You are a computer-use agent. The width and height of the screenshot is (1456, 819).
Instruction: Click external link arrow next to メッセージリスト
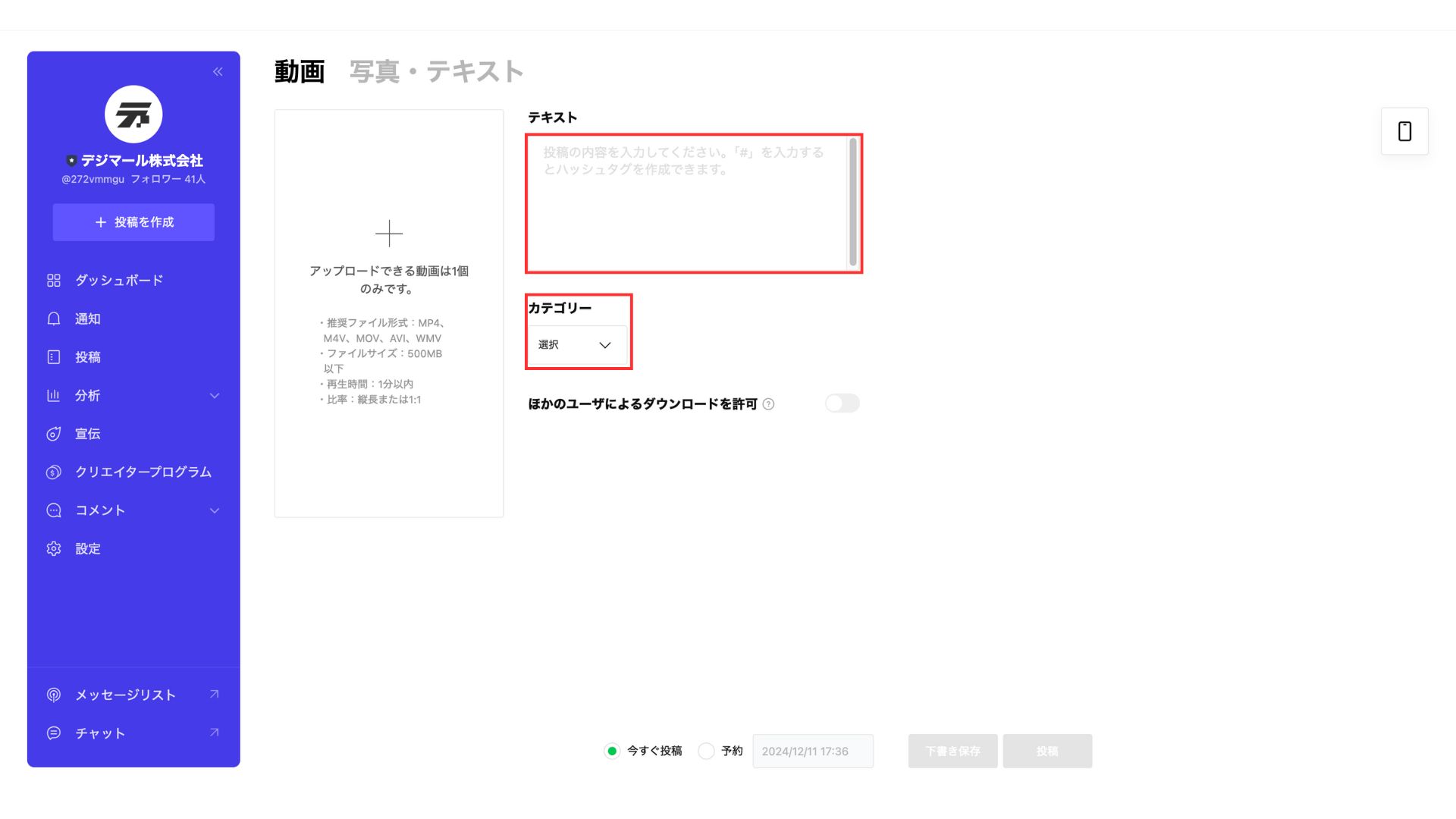tap(215, 694)
